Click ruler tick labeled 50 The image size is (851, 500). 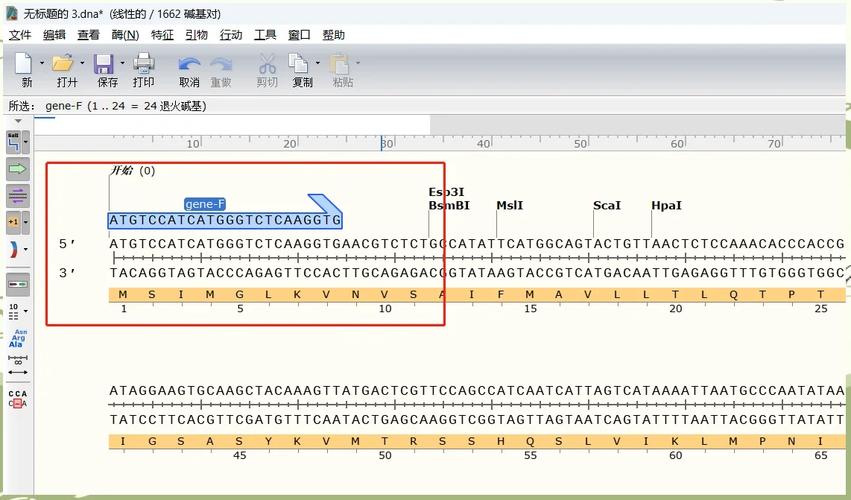pos(581,144)
